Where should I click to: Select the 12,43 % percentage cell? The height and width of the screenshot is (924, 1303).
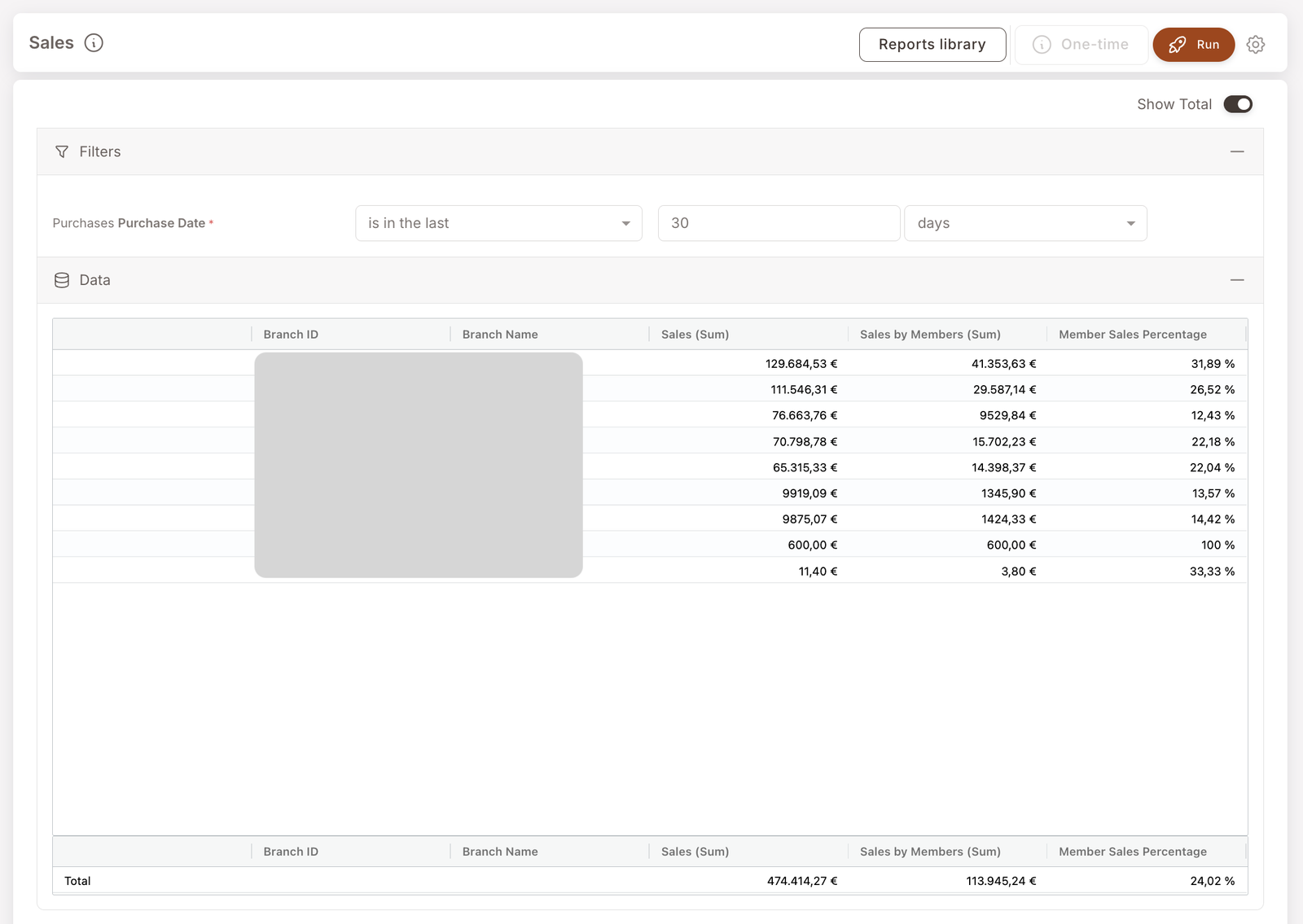click(x=1147, y=415)
